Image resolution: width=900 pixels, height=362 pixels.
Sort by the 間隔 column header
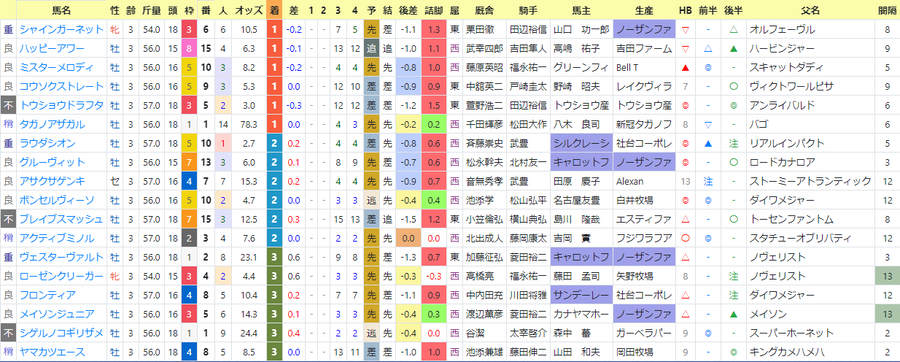(888, 10)
